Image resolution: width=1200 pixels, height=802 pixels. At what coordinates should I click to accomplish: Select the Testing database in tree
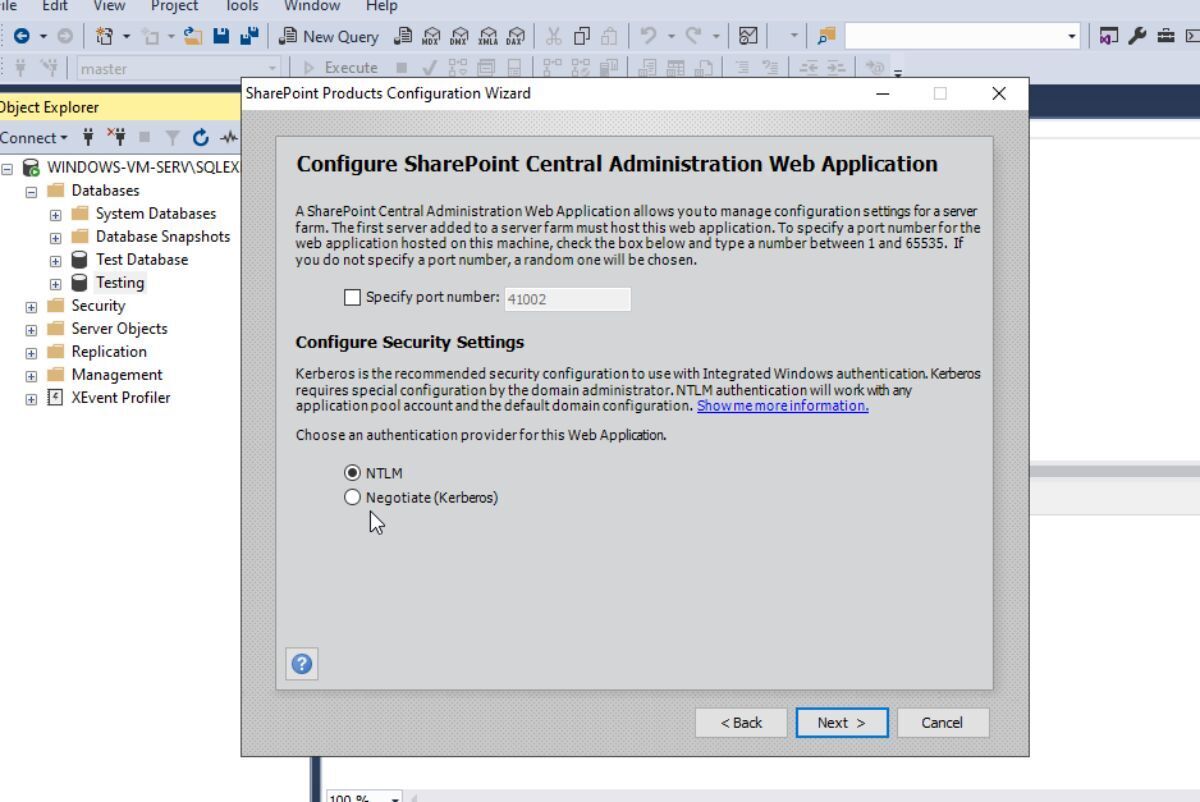pyautogui.click(x=120, y=283)
